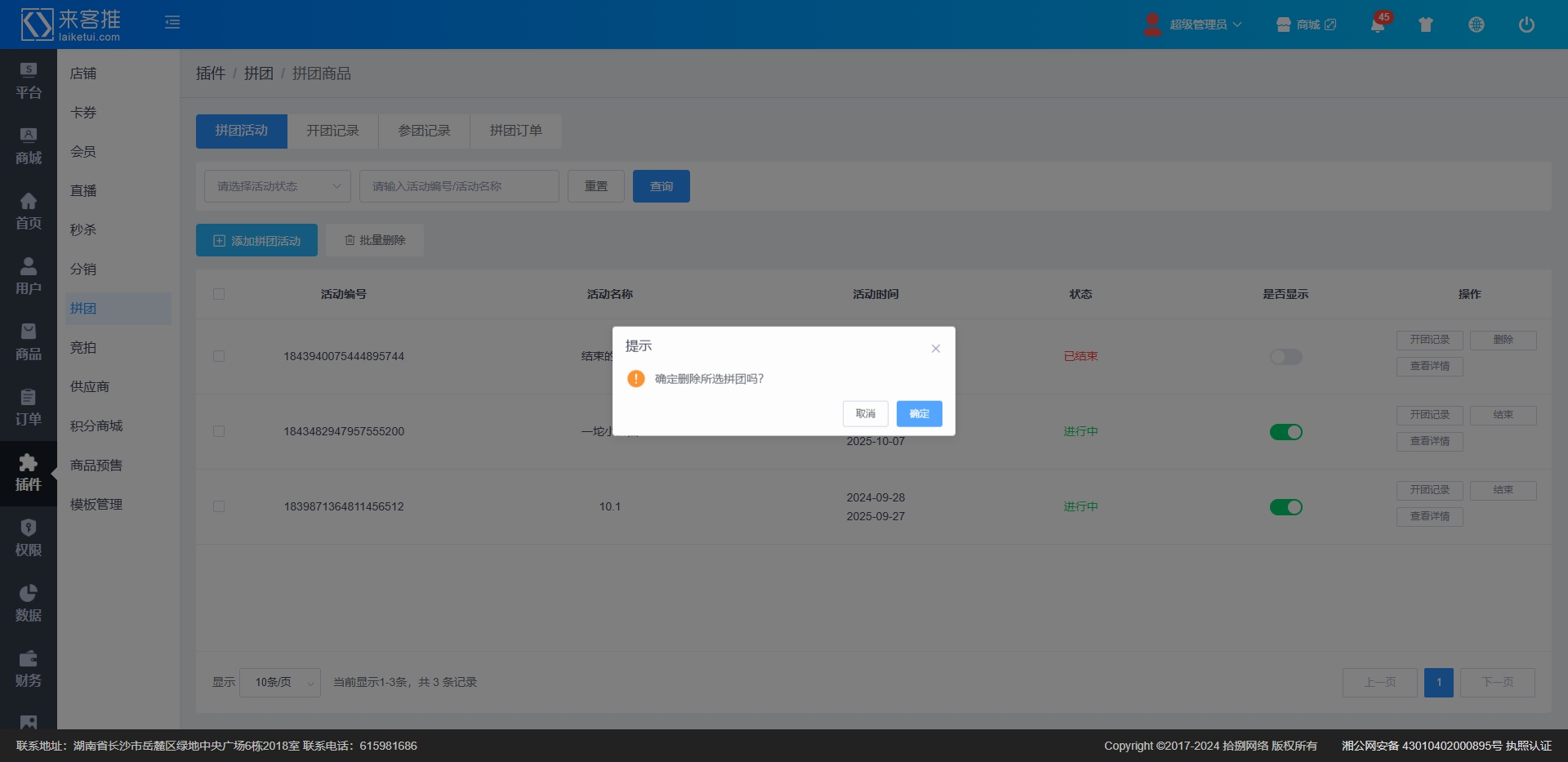This screenshot has width=1568, height=762.
Task: Click the shirt theme icon
Action: point(1426,25)
